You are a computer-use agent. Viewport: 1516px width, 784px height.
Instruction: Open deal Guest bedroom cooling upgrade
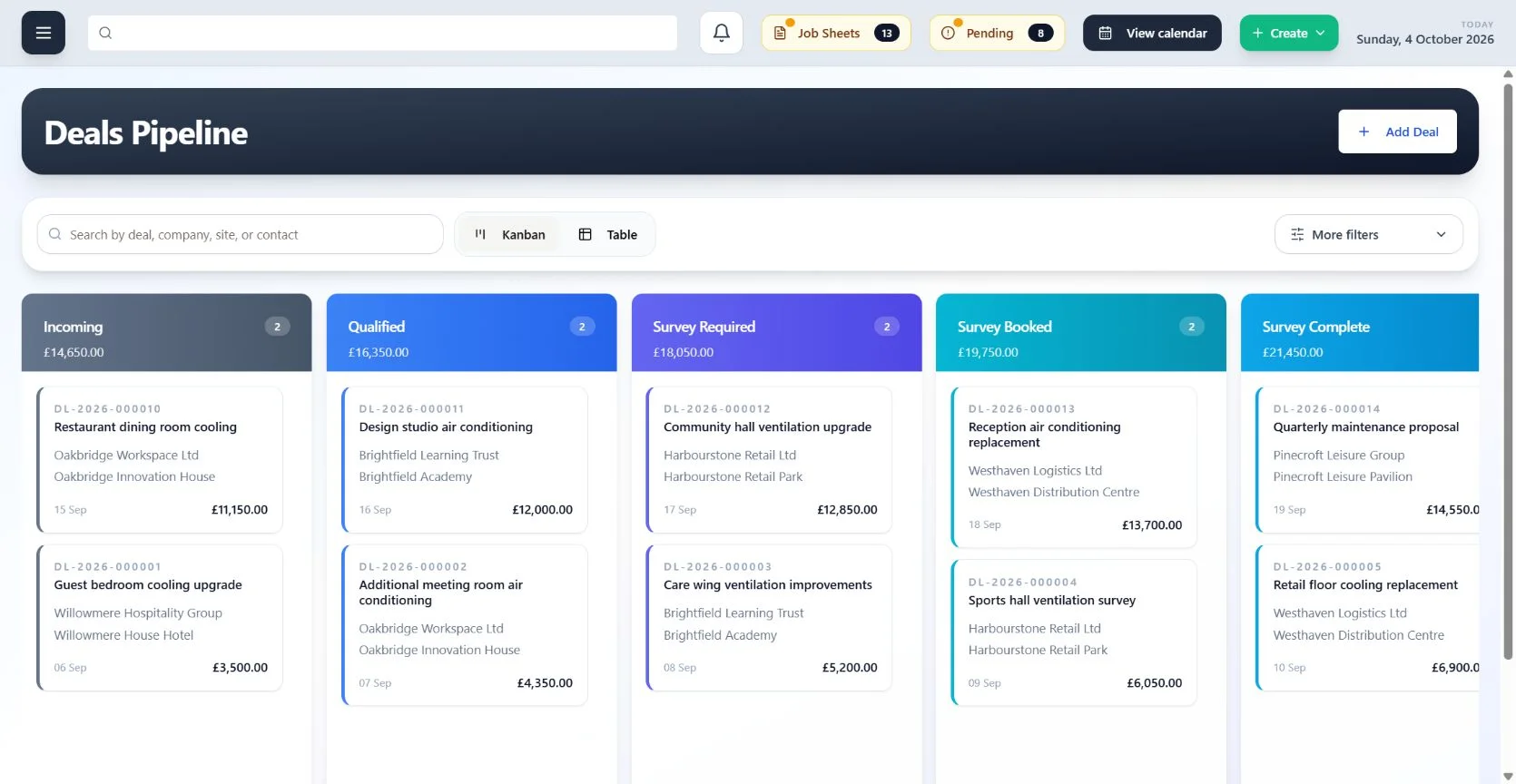tap(160, 618)
